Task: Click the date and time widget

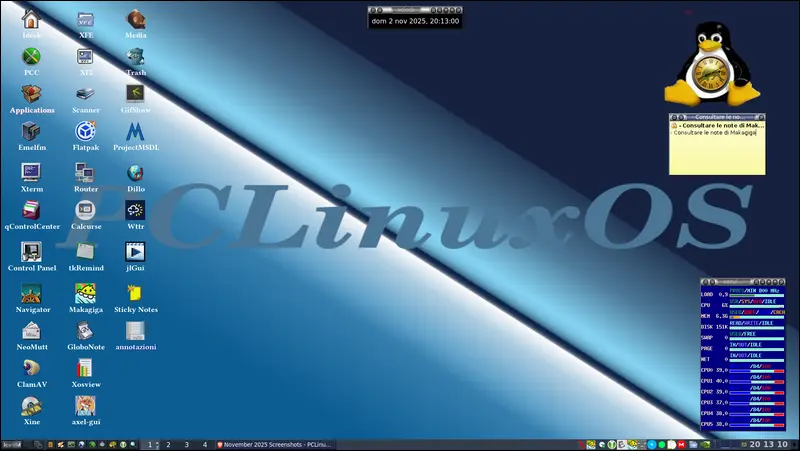Action: click(415, 21)
